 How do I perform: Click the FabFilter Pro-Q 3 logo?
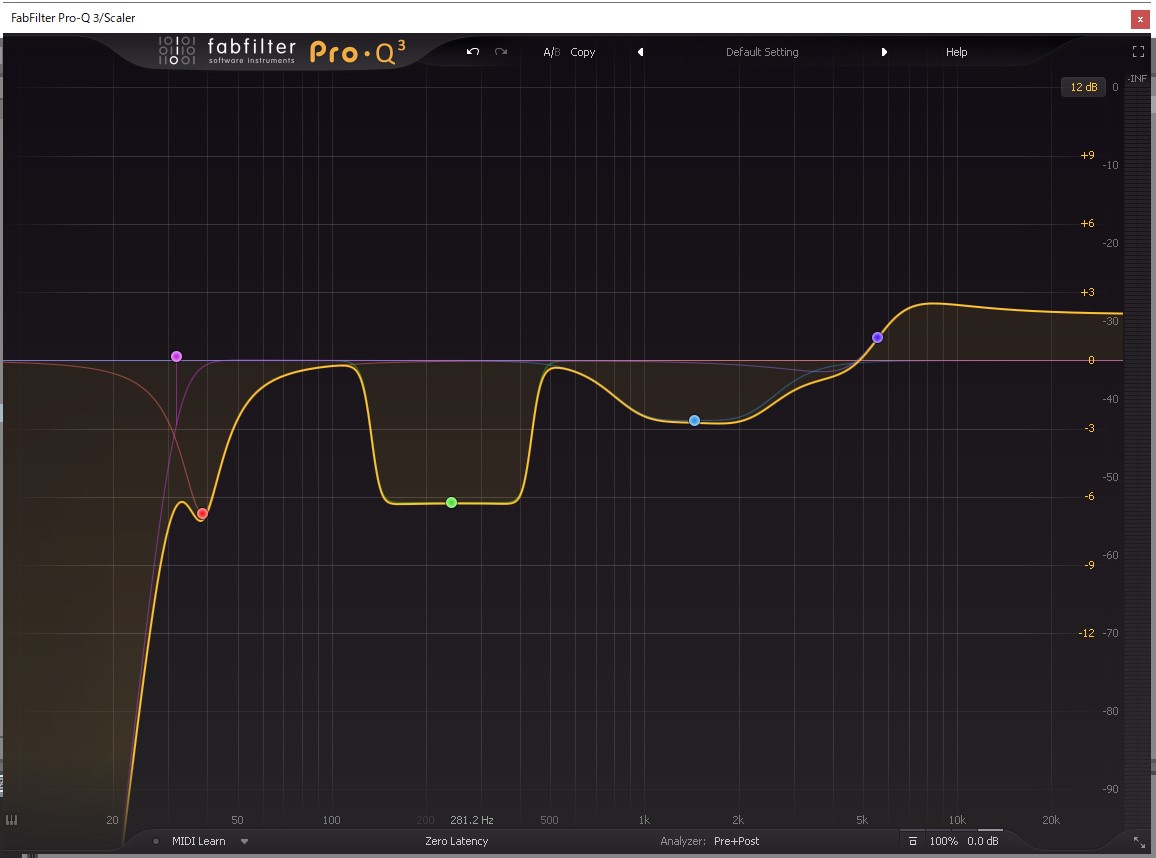(282, 52)
